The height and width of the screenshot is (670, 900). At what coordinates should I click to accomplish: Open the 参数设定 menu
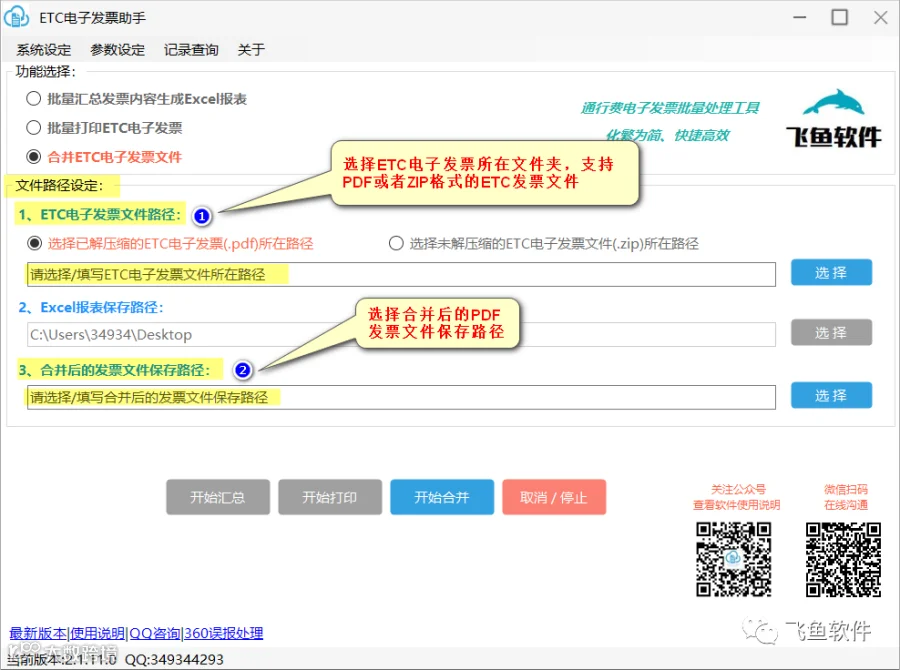(118, 50)
